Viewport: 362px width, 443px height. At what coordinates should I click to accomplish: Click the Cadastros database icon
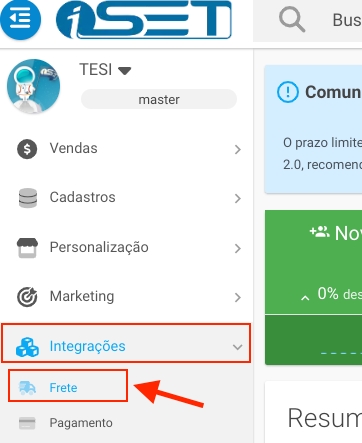[28, 198]
